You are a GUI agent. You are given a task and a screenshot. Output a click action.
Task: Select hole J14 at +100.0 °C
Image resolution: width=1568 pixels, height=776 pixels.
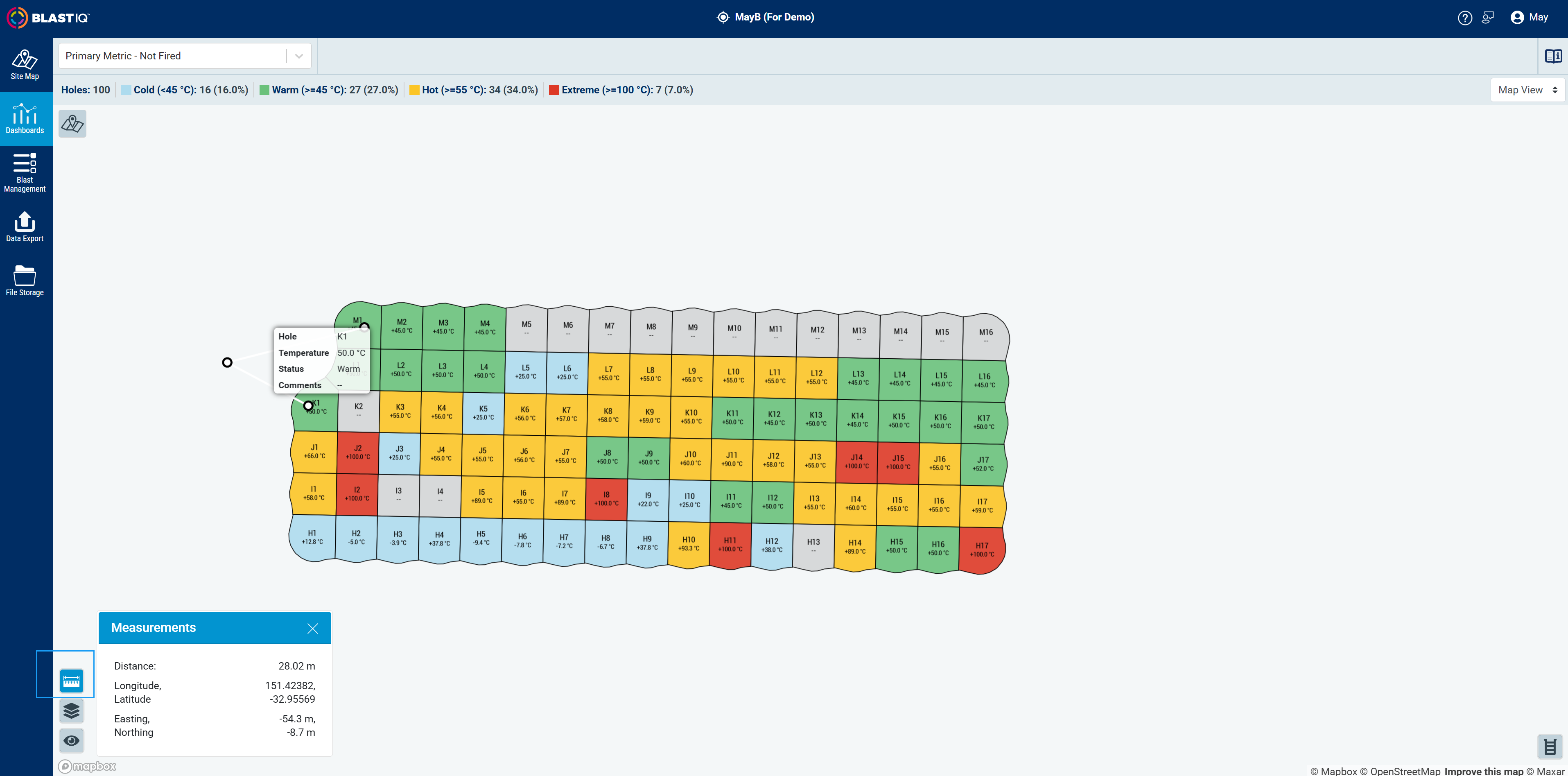(x=856, y=462)
